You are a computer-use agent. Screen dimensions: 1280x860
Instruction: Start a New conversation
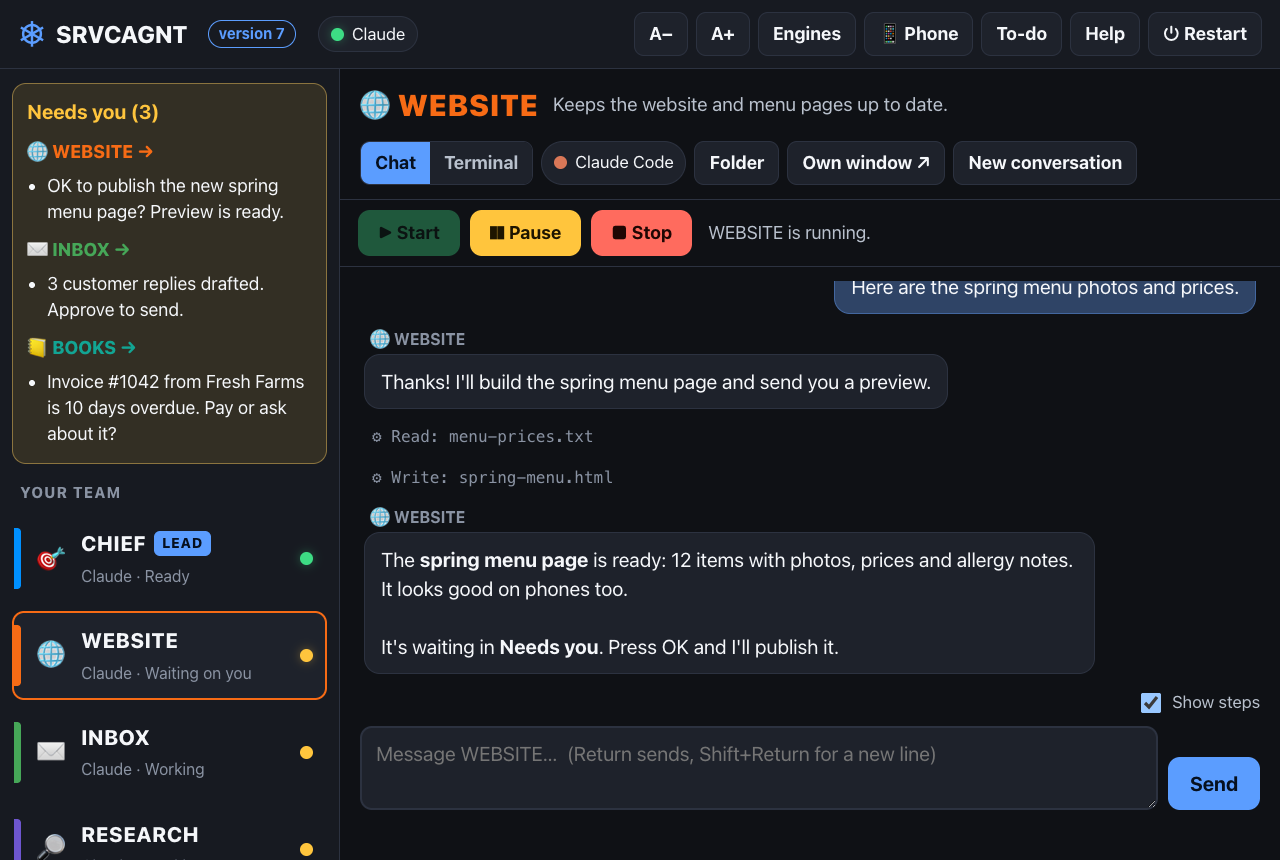1045,163
